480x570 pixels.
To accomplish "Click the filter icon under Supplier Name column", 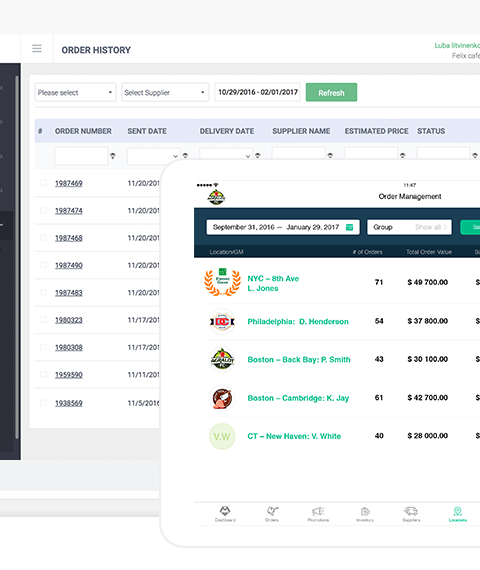I will [330, 156].
